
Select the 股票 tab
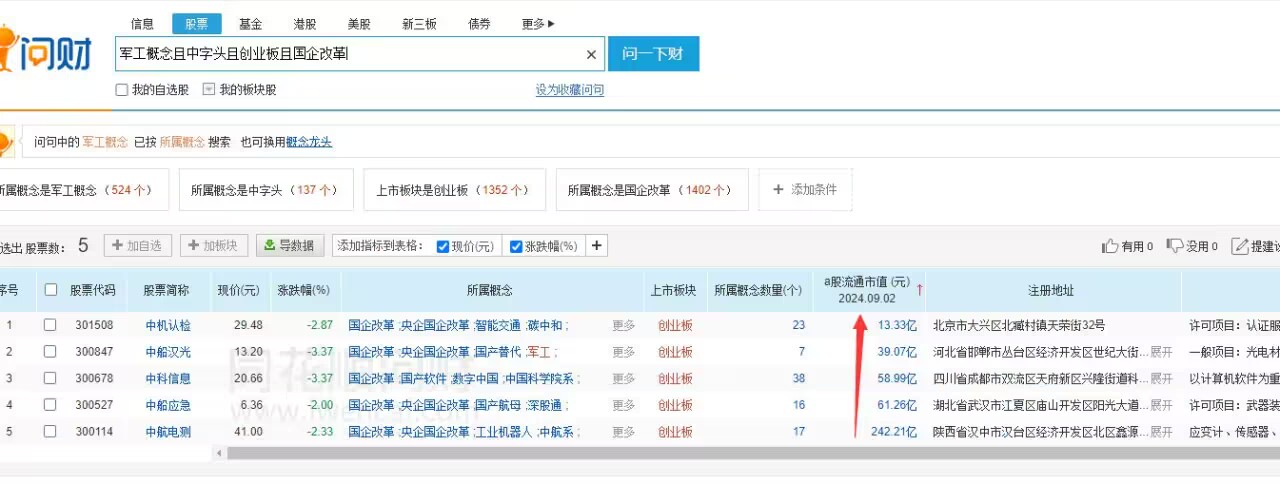[197, 24]
